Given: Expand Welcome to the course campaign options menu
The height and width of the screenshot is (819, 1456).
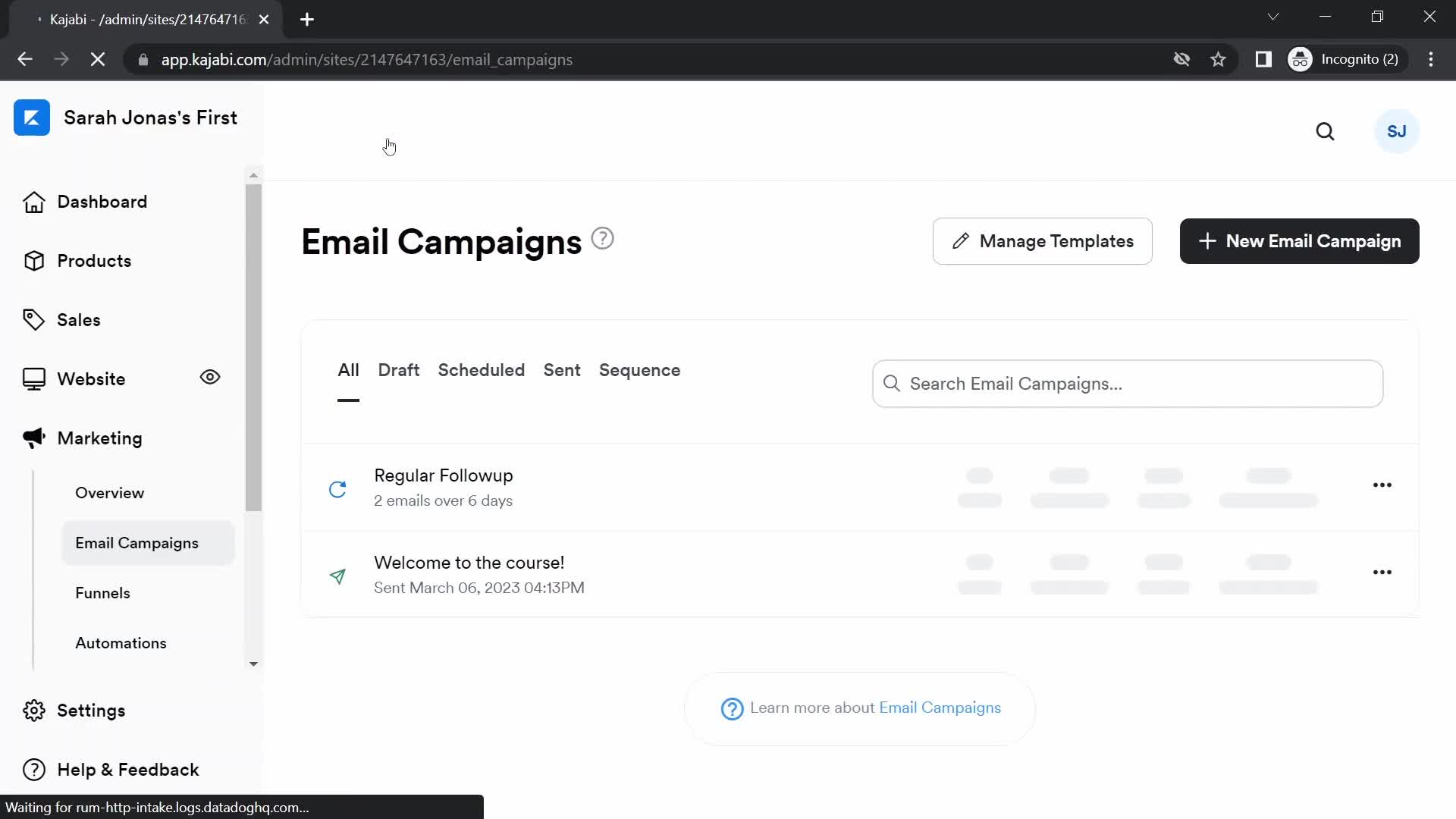Looking at the screenshot, I should 1382,572.
